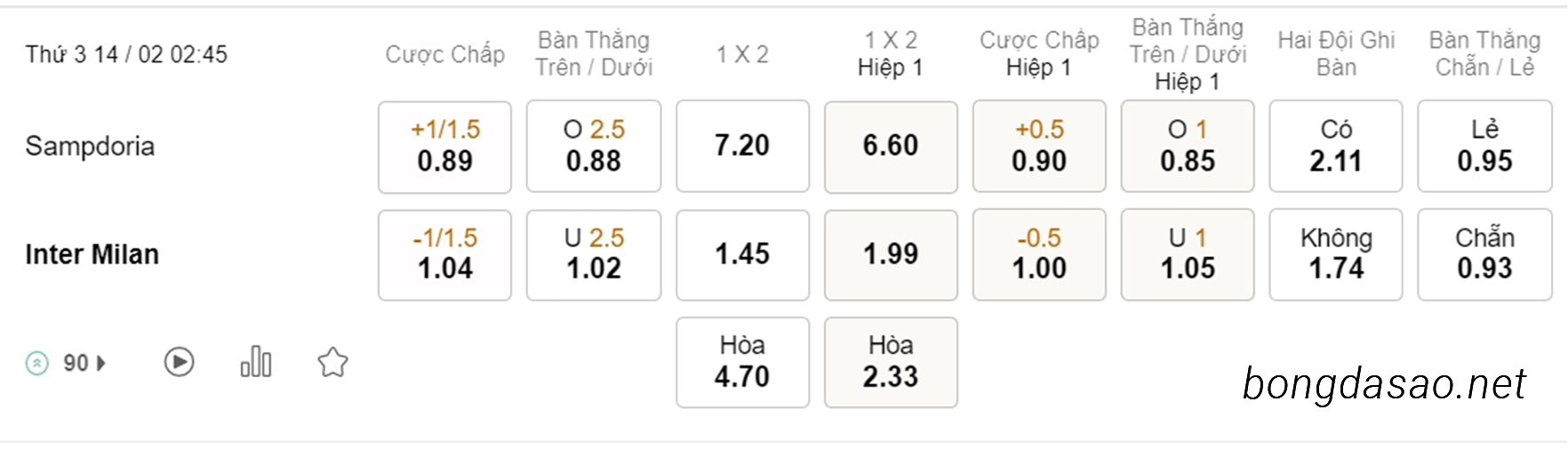
Task: Bet Sampdoria win 1X2 at 7.20
Action: [x=742, y=146]
